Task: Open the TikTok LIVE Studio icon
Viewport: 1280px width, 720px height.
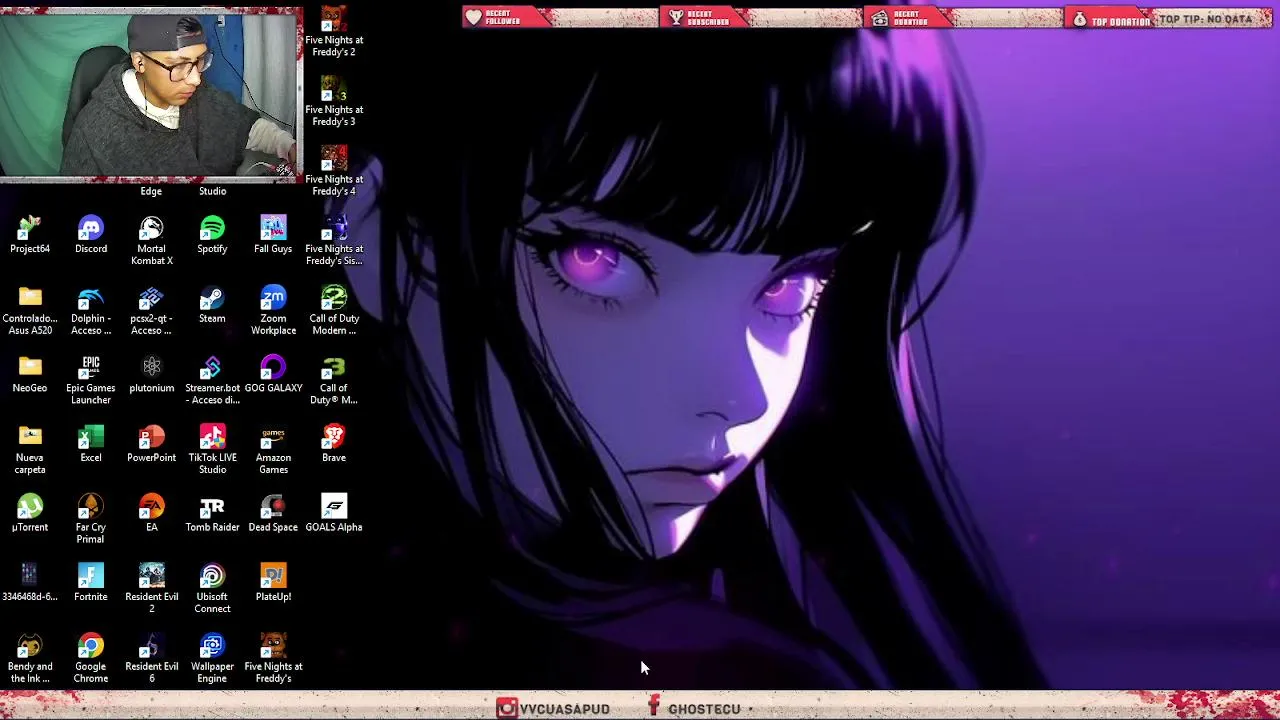Action: 212,450
